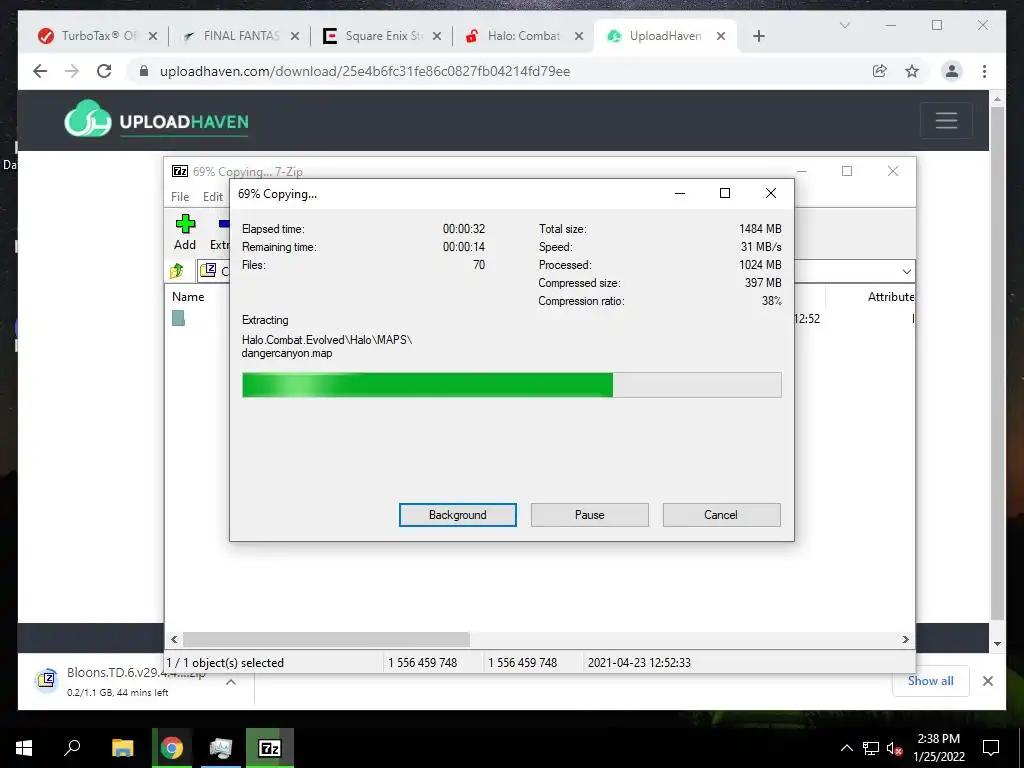
Task: Open the Chrome profile icon
Action: coord(952,71)
